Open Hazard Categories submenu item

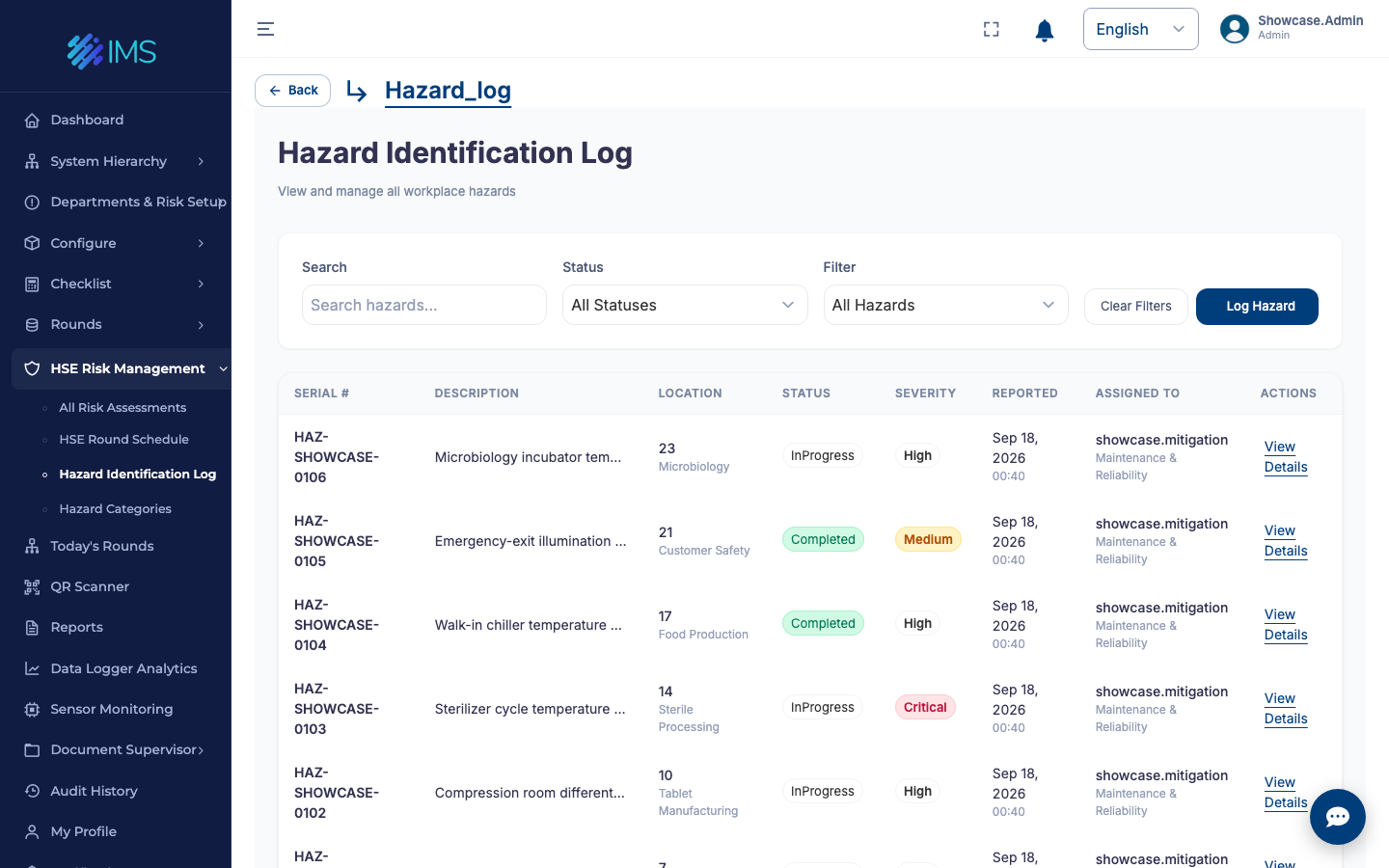(x=115, y=509)
